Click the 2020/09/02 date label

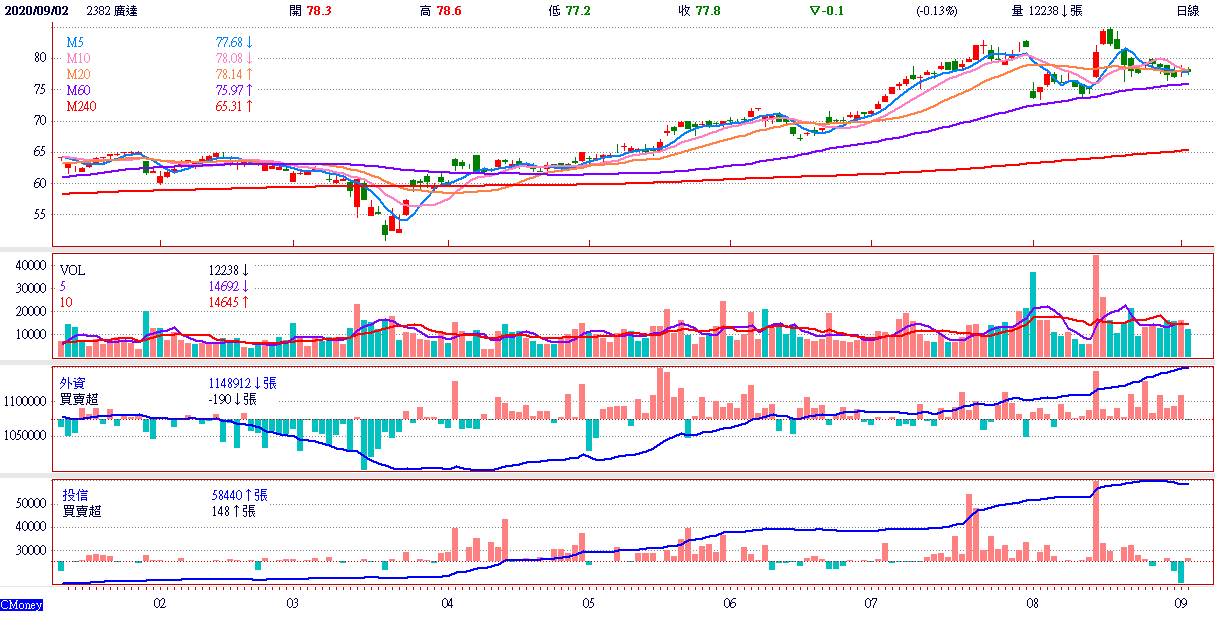tap(36, 10)
